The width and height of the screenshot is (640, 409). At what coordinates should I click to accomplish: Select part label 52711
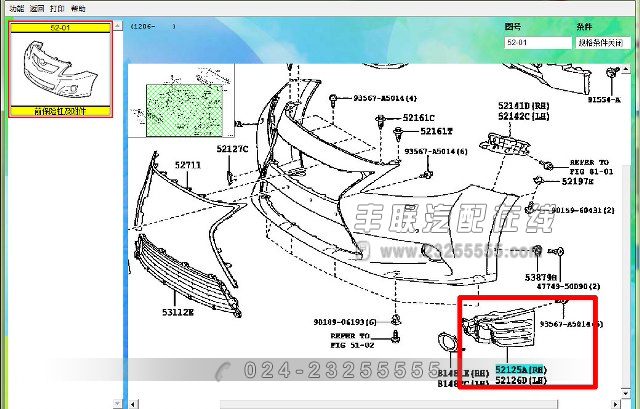pyautogui.click(x=188, y=165)
